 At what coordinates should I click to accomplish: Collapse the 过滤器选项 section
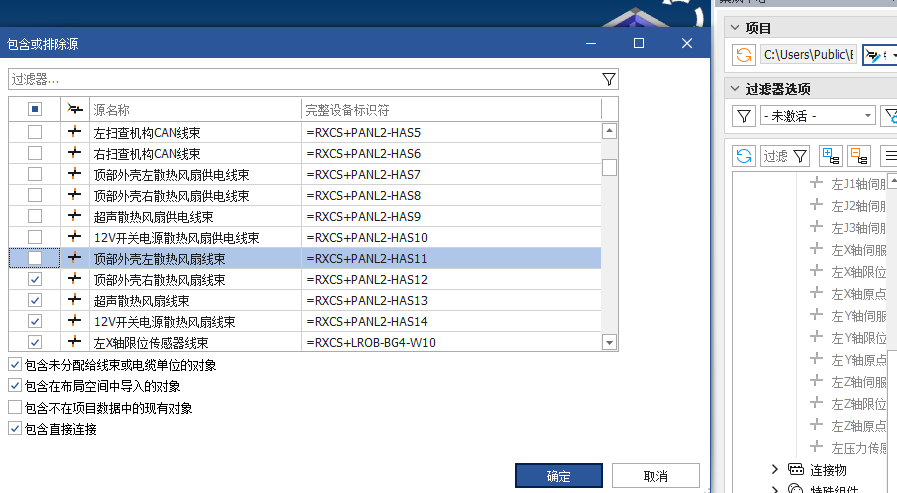735,89
